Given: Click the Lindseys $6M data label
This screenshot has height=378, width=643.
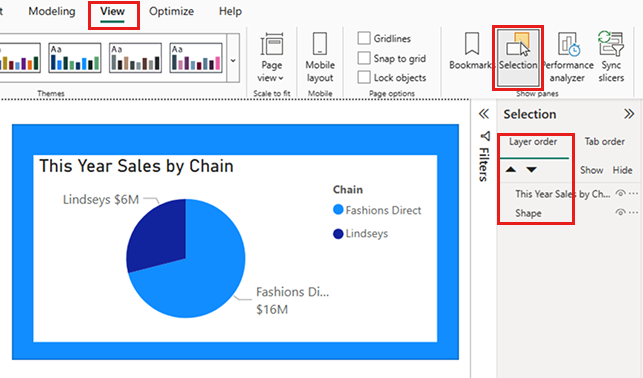Looking at the screenshot, I should click(101, 200).
